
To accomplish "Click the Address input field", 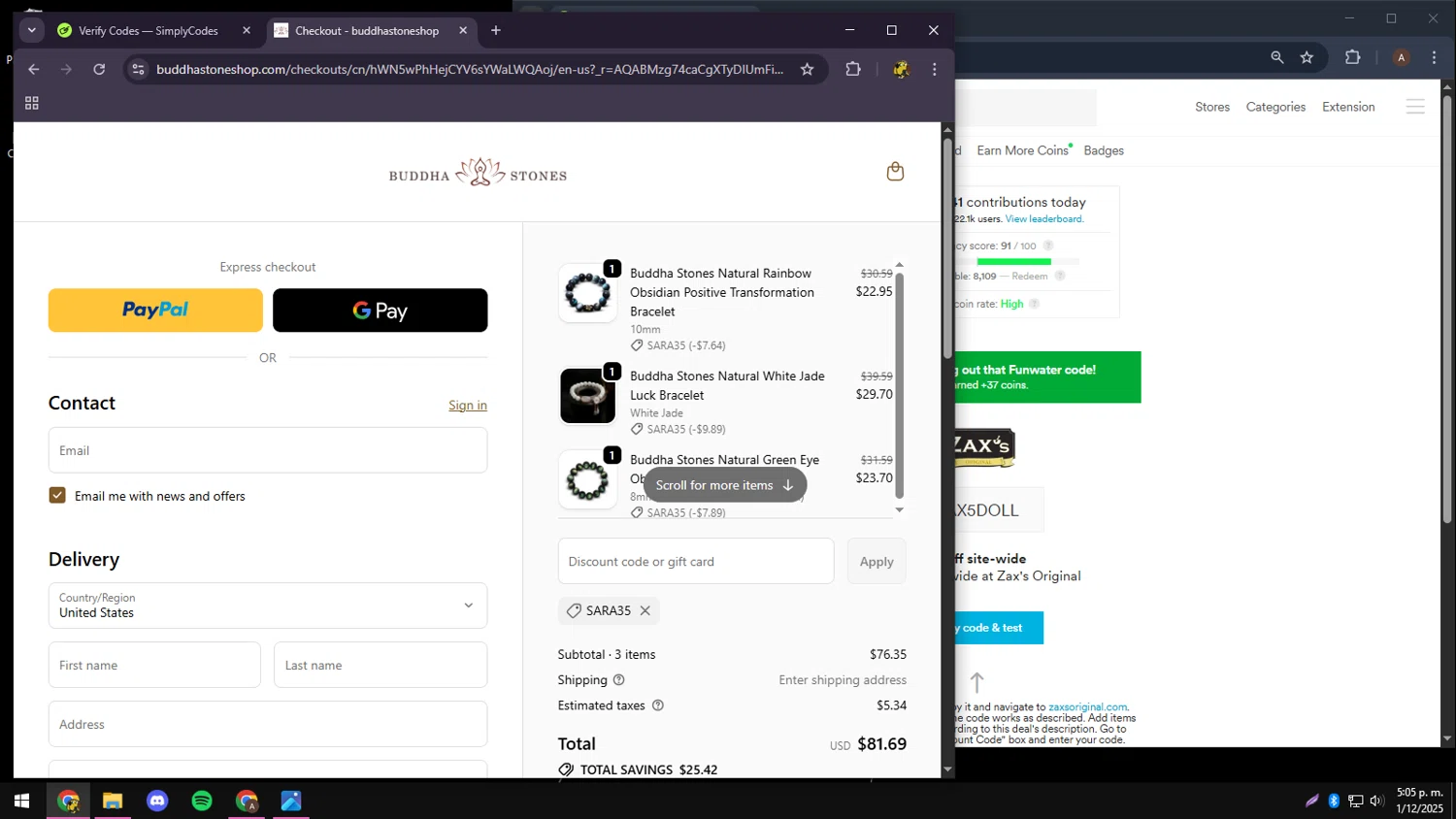I will 268,724.
